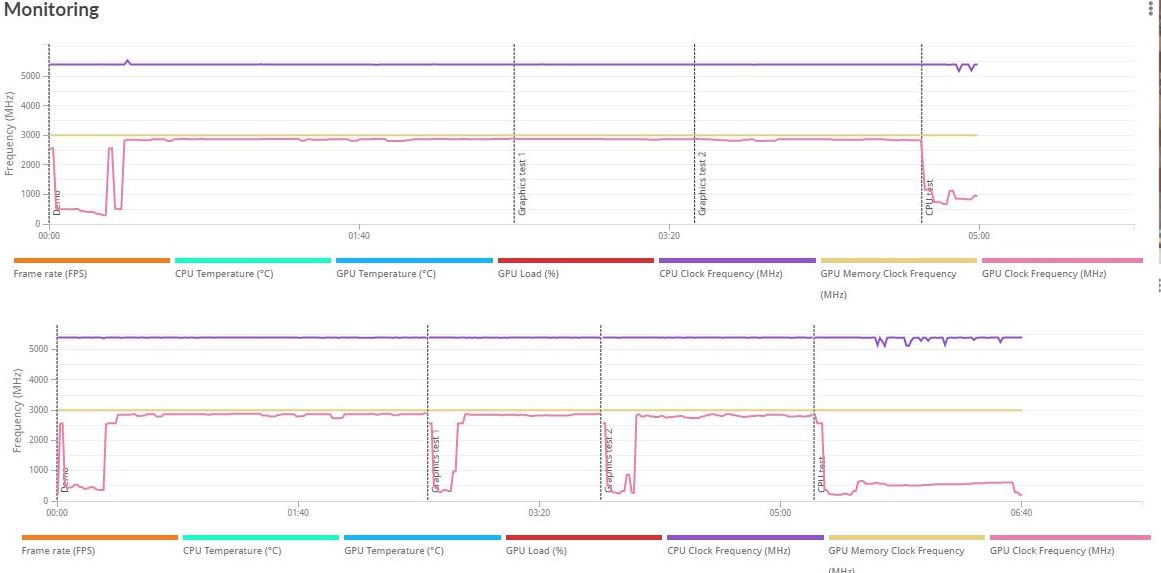Toggle CPU Temperature orange-teal legend in upper chart
The height and width of the screenshot is (573, 1161).
coord(224,274)
